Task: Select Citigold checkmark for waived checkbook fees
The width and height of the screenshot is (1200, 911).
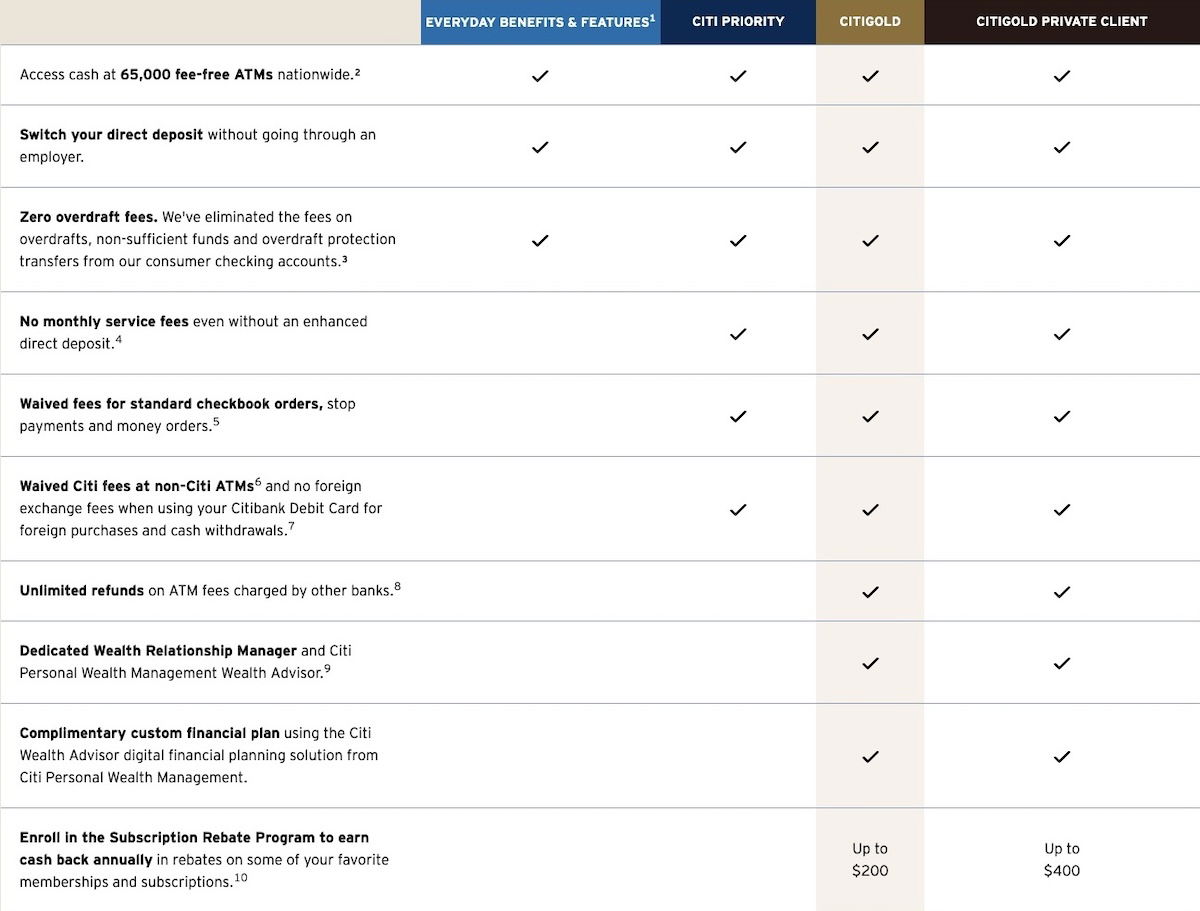Action: [x=870, y=416]
